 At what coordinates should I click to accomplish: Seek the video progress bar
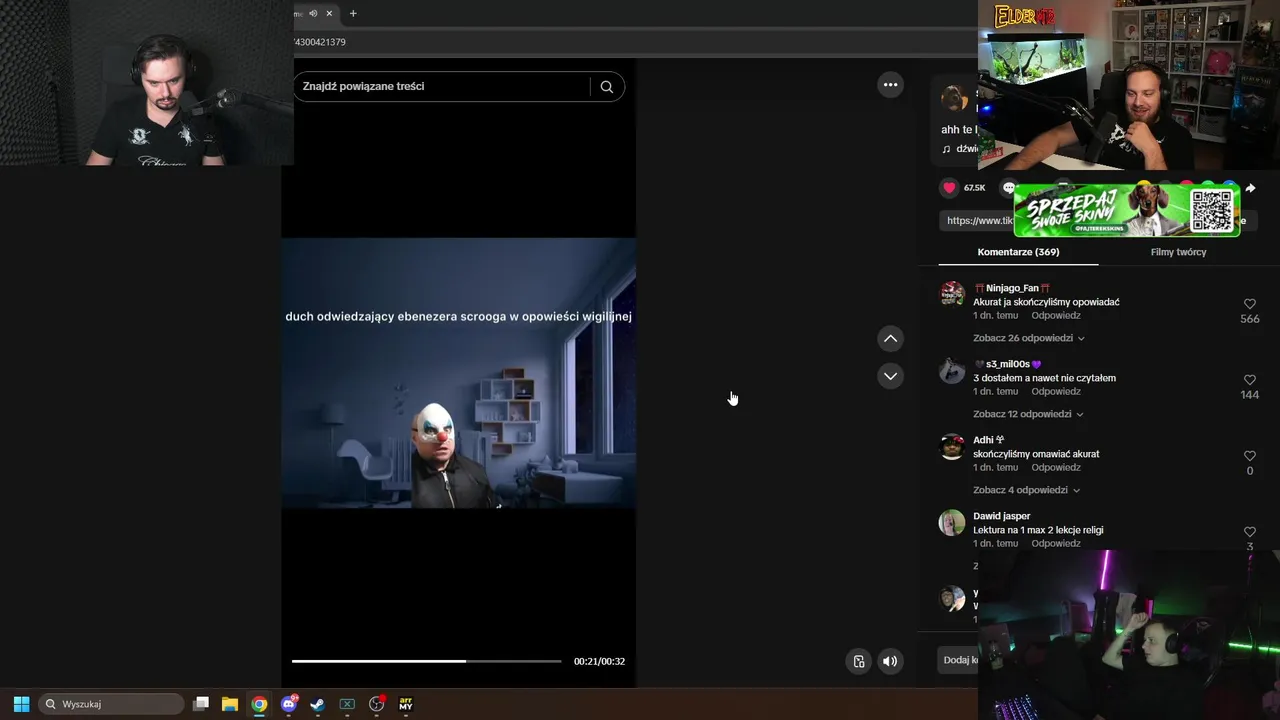click(x=426, y=661)
